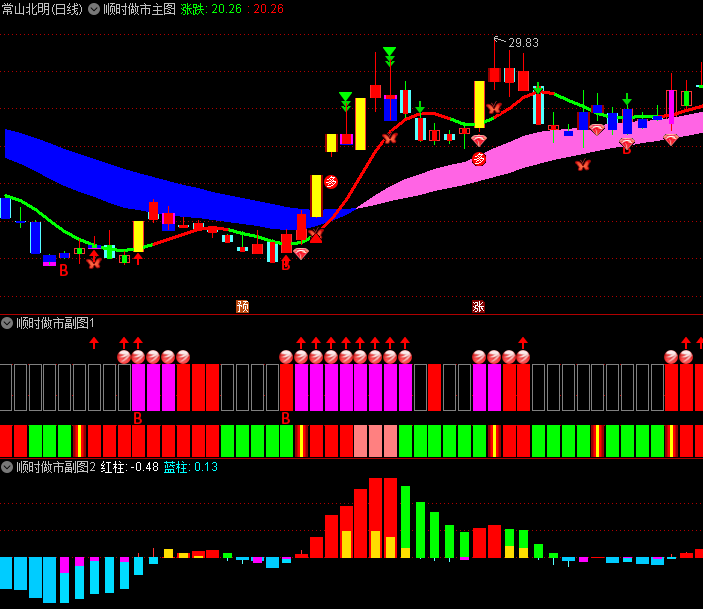Open the dropdown beside 顺时做市主图
This screenshot has height=609, width=703.
94,9
